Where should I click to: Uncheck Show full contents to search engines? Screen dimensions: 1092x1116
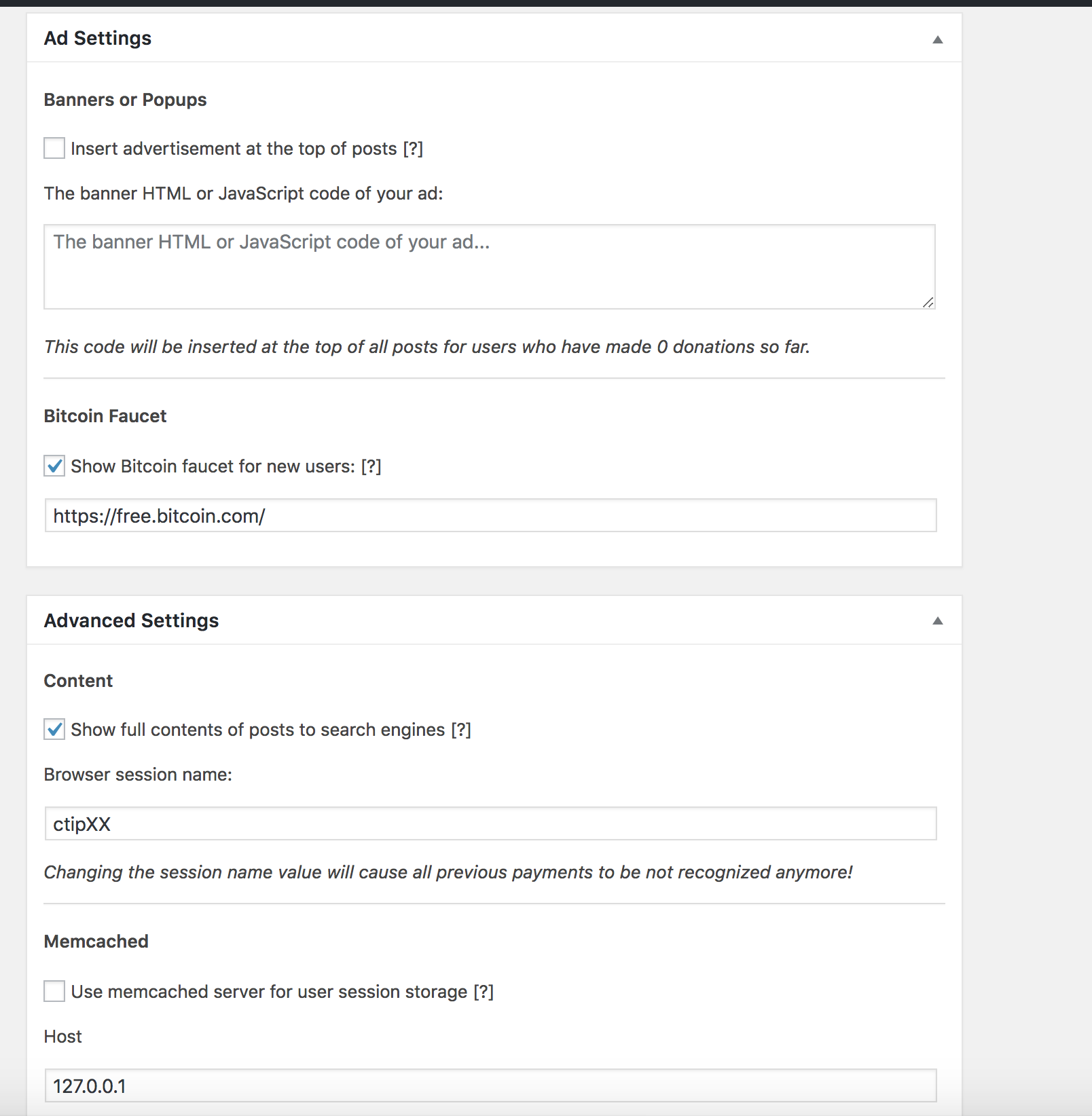click(x=54, y=729)
